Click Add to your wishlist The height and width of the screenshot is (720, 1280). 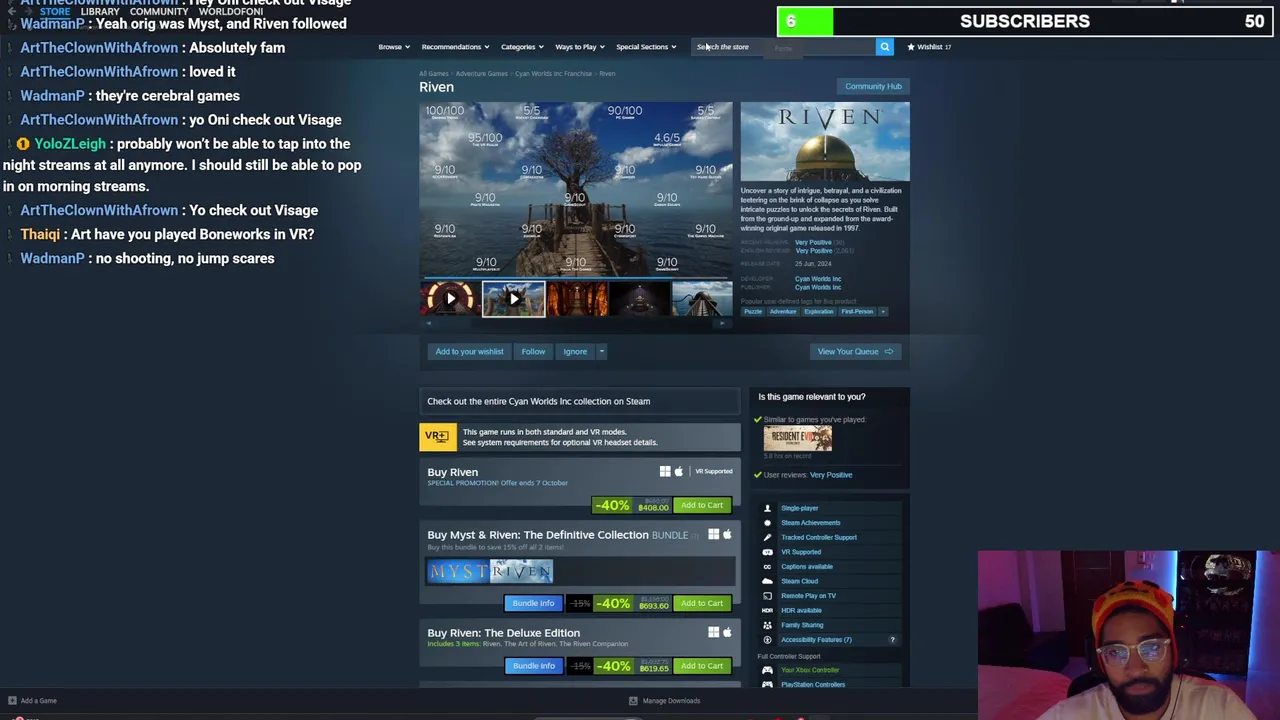469,351
